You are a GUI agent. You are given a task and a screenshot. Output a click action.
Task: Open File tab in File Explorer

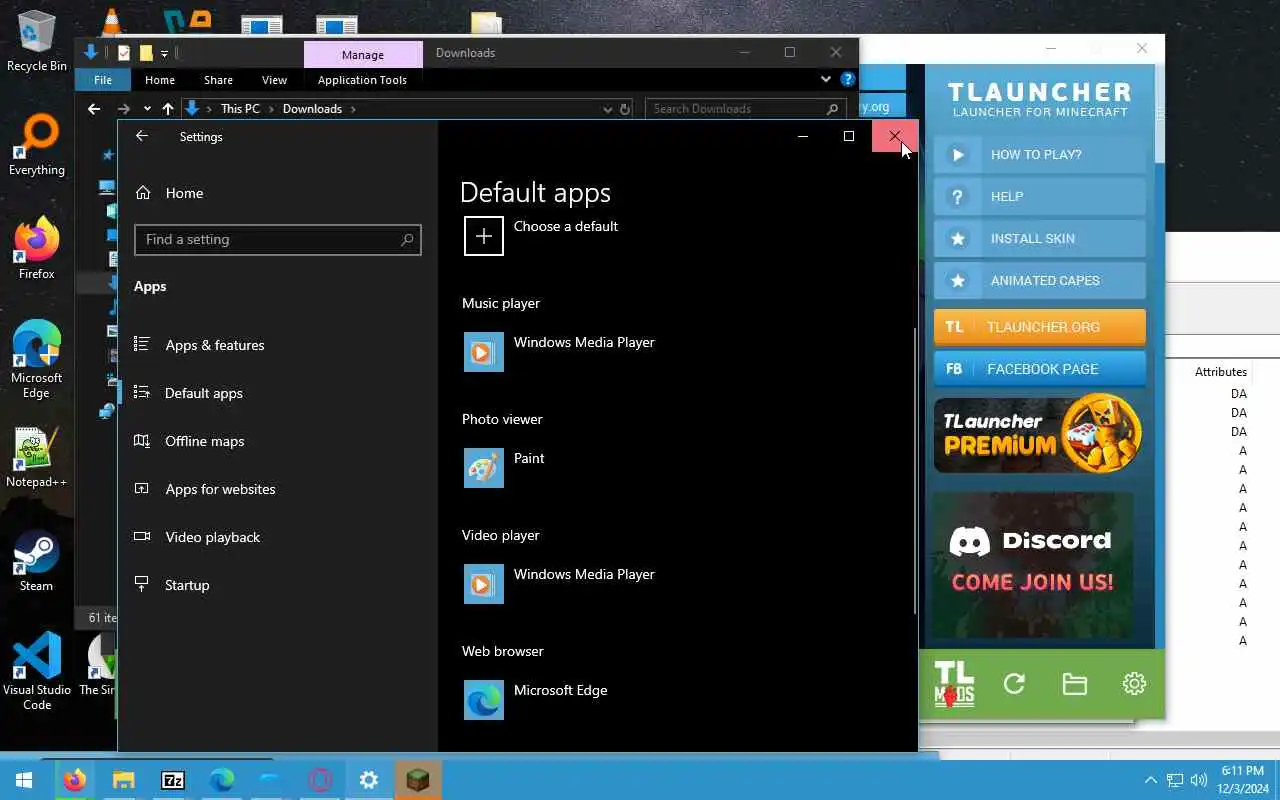(x=103, y=80)
